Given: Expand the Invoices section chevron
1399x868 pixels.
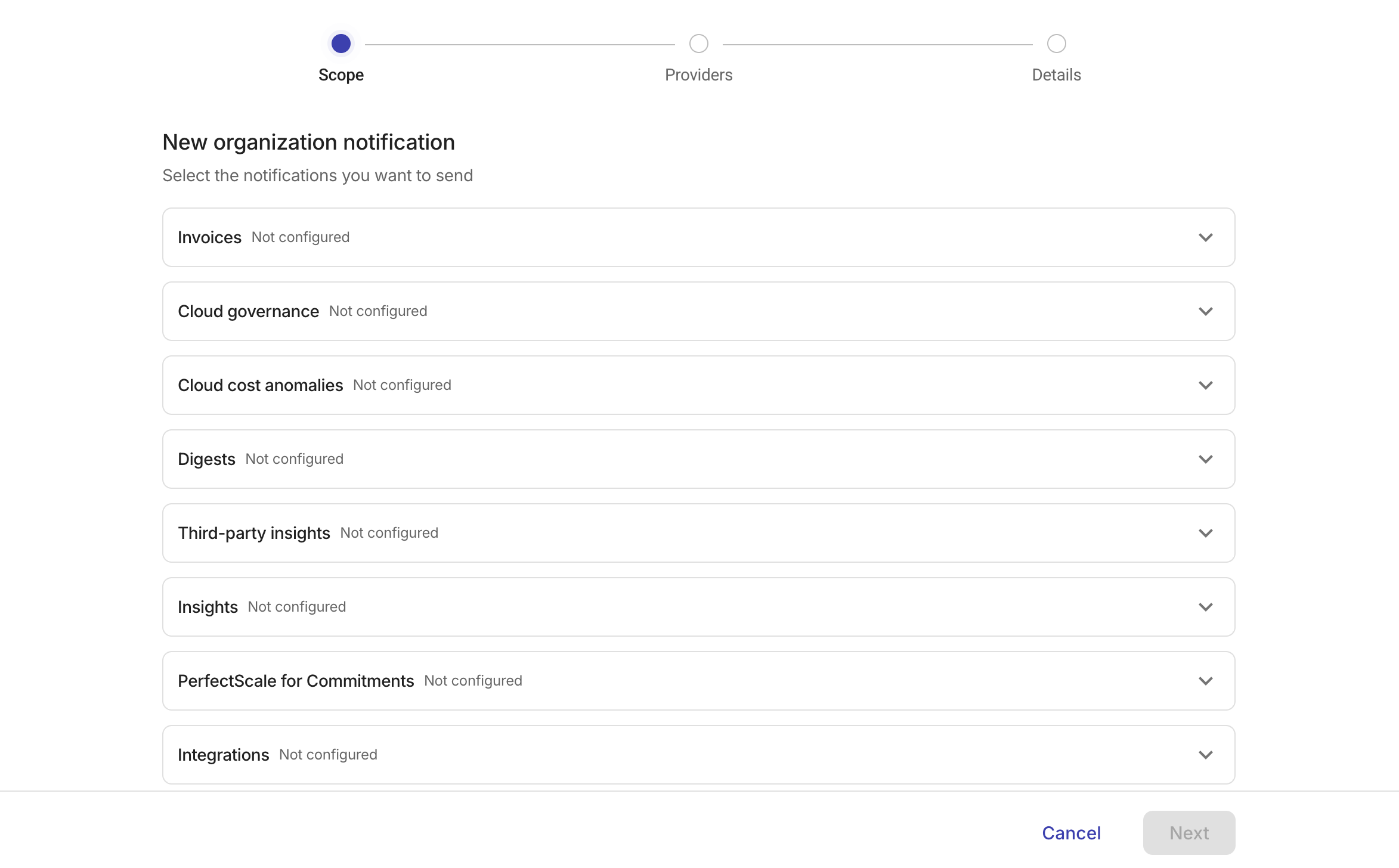Looking at the screenshot, I should point(1205,237).
